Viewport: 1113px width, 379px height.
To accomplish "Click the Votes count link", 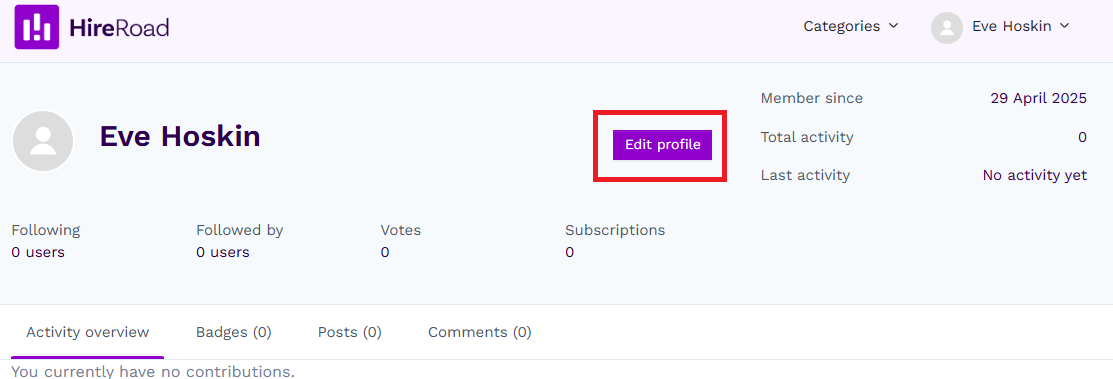I will point(385,252).
